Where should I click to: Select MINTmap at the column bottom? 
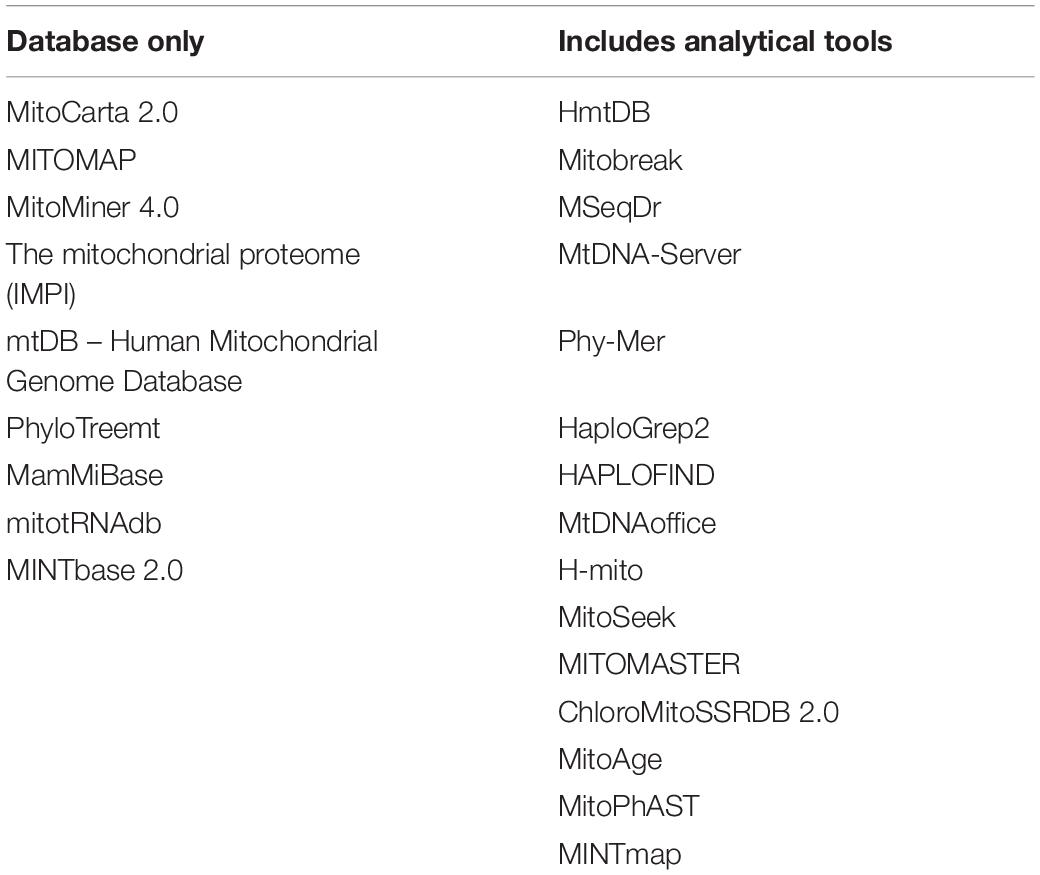tap(619, 854)
